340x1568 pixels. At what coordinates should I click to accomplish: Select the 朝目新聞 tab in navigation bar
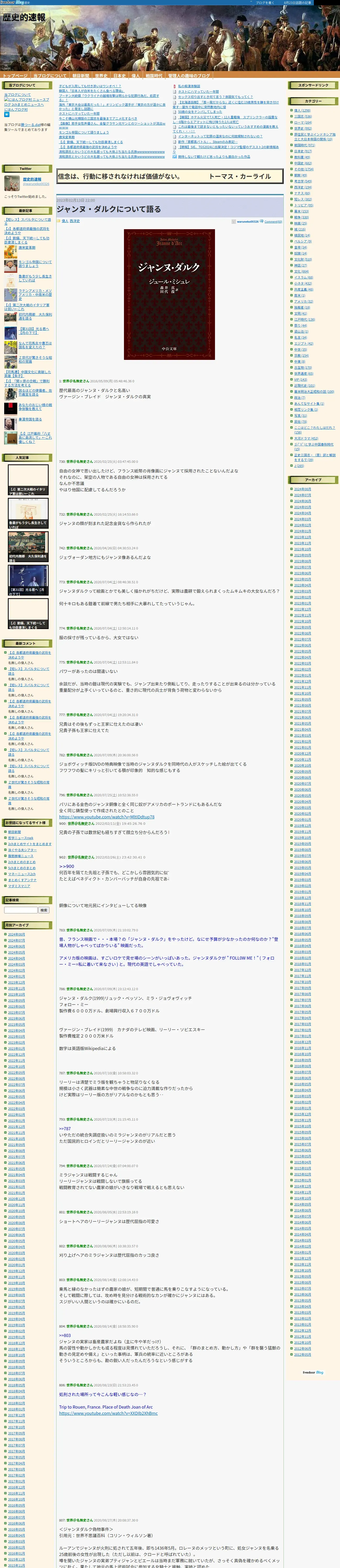(81, 76)
